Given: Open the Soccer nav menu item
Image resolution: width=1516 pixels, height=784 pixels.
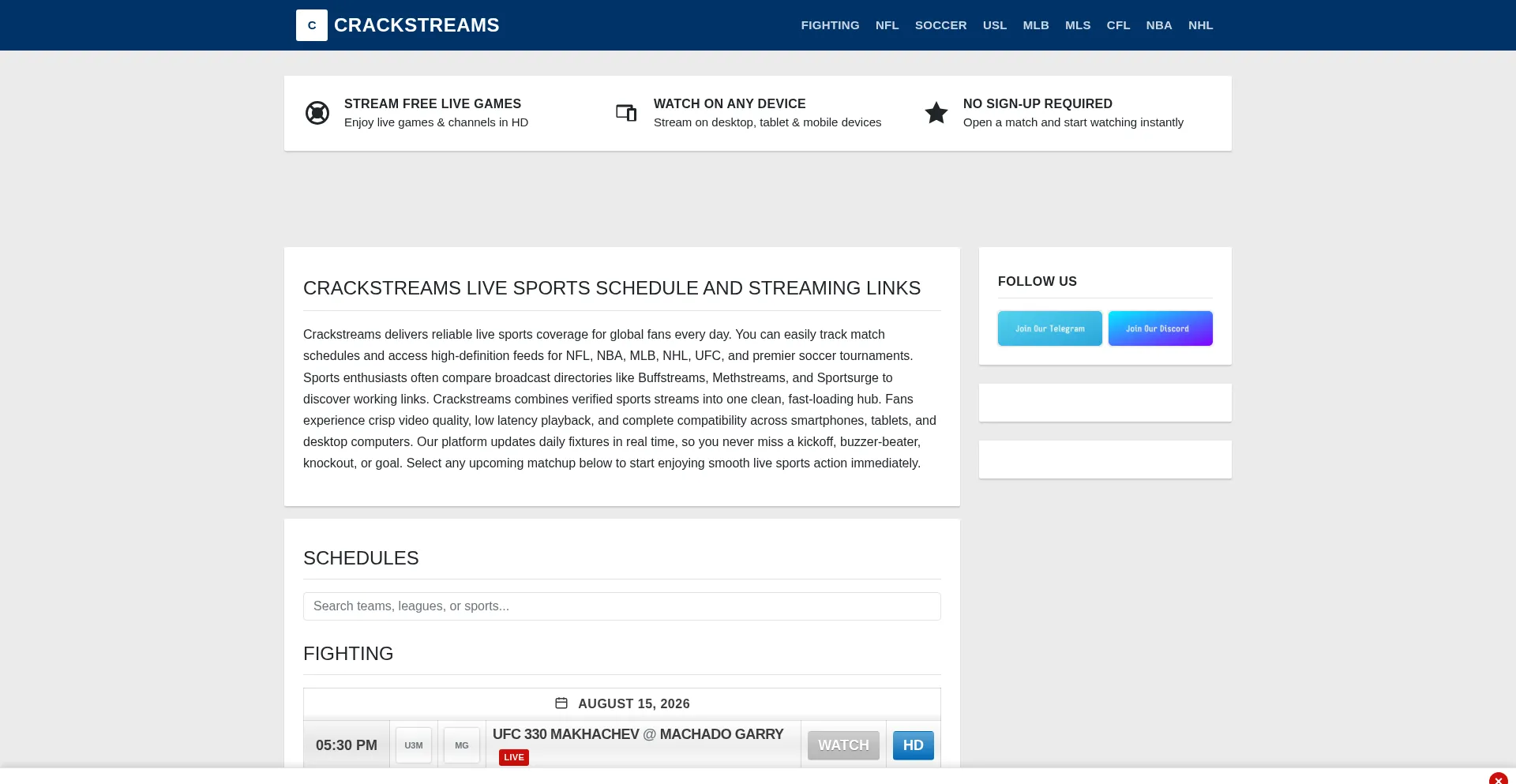Looking at the screenshot, I should click(x=940, y=25).
